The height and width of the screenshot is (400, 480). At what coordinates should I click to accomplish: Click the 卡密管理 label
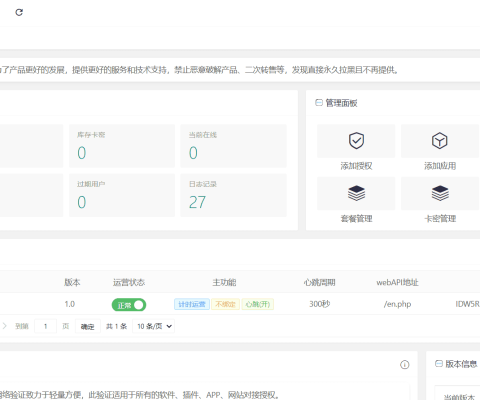[x=440, y=219]
